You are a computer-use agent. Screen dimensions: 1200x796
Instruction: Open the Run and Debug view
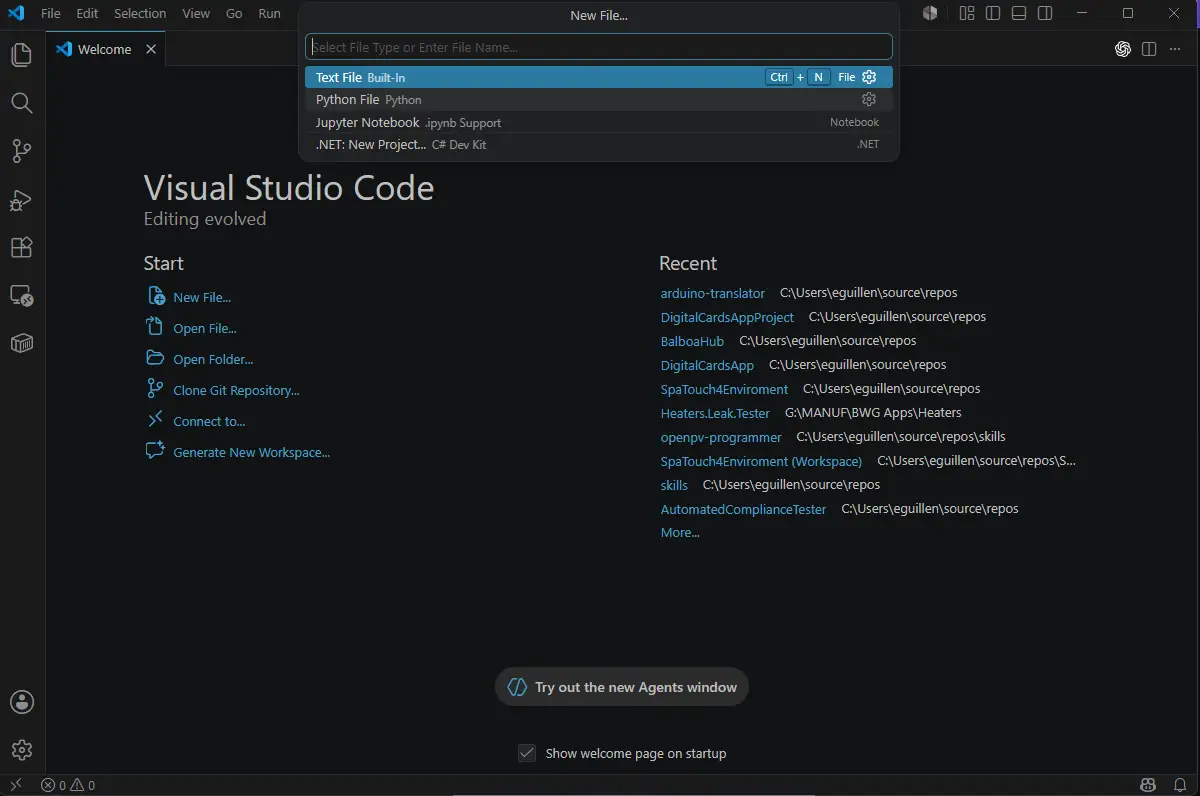pos(21,200)
